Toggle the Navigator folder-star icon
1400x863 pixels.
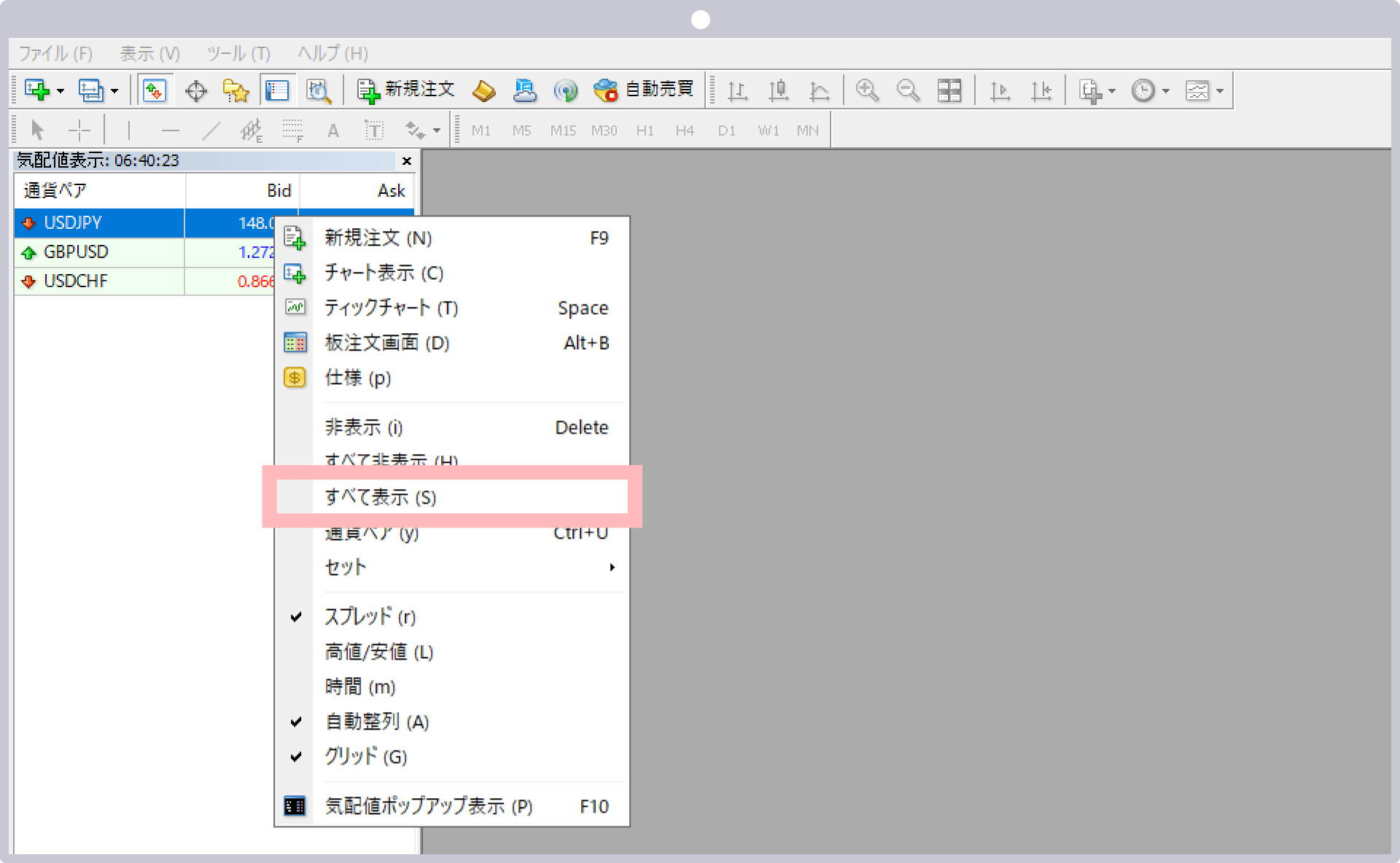click(x=236, y=90)
